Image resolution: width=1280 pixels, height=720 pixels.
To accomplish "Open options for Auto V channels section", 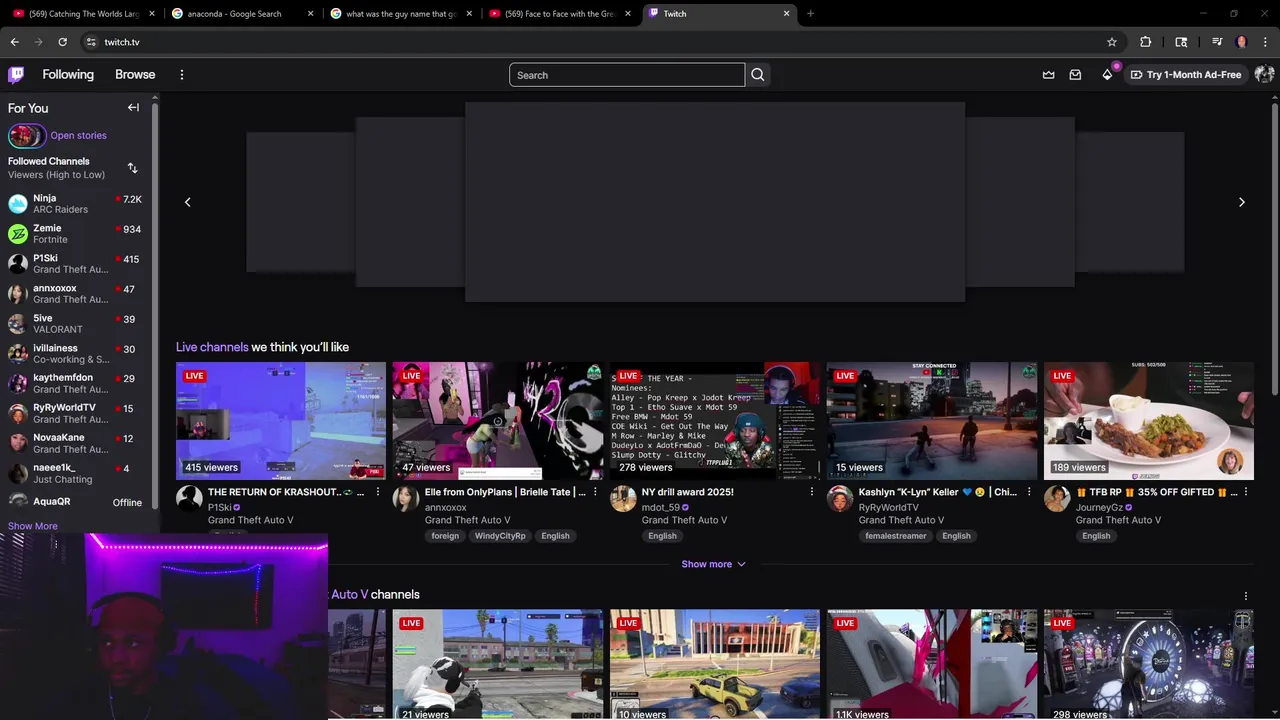I will (x=1245, y=596).
